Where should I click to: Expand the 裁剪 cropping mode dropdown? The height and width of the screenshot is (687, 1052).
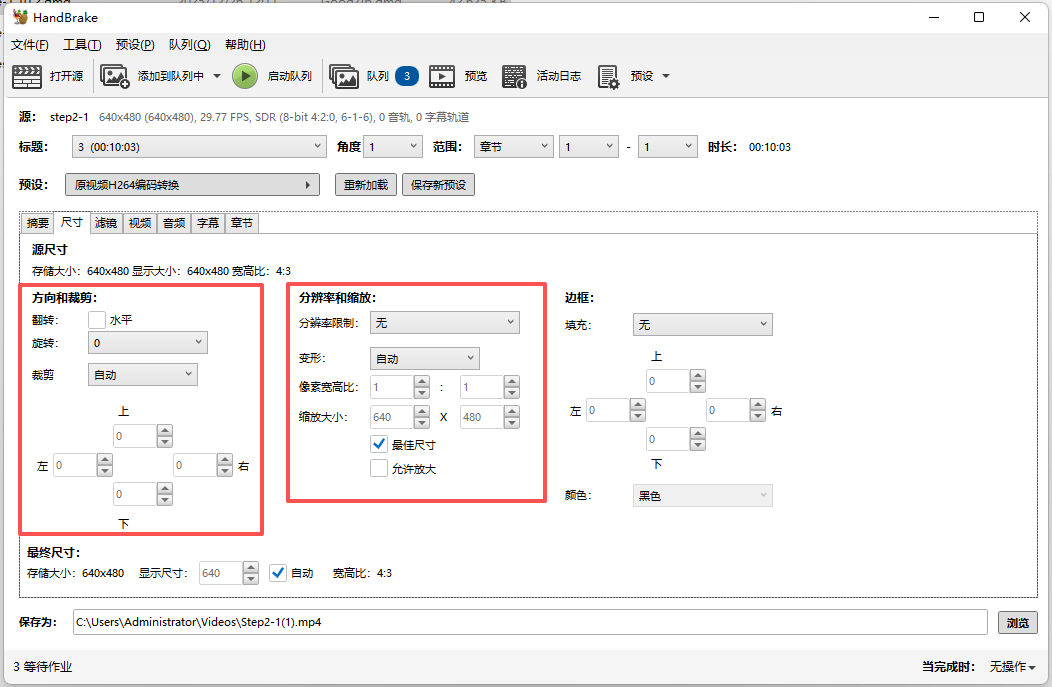coord(143,375)
